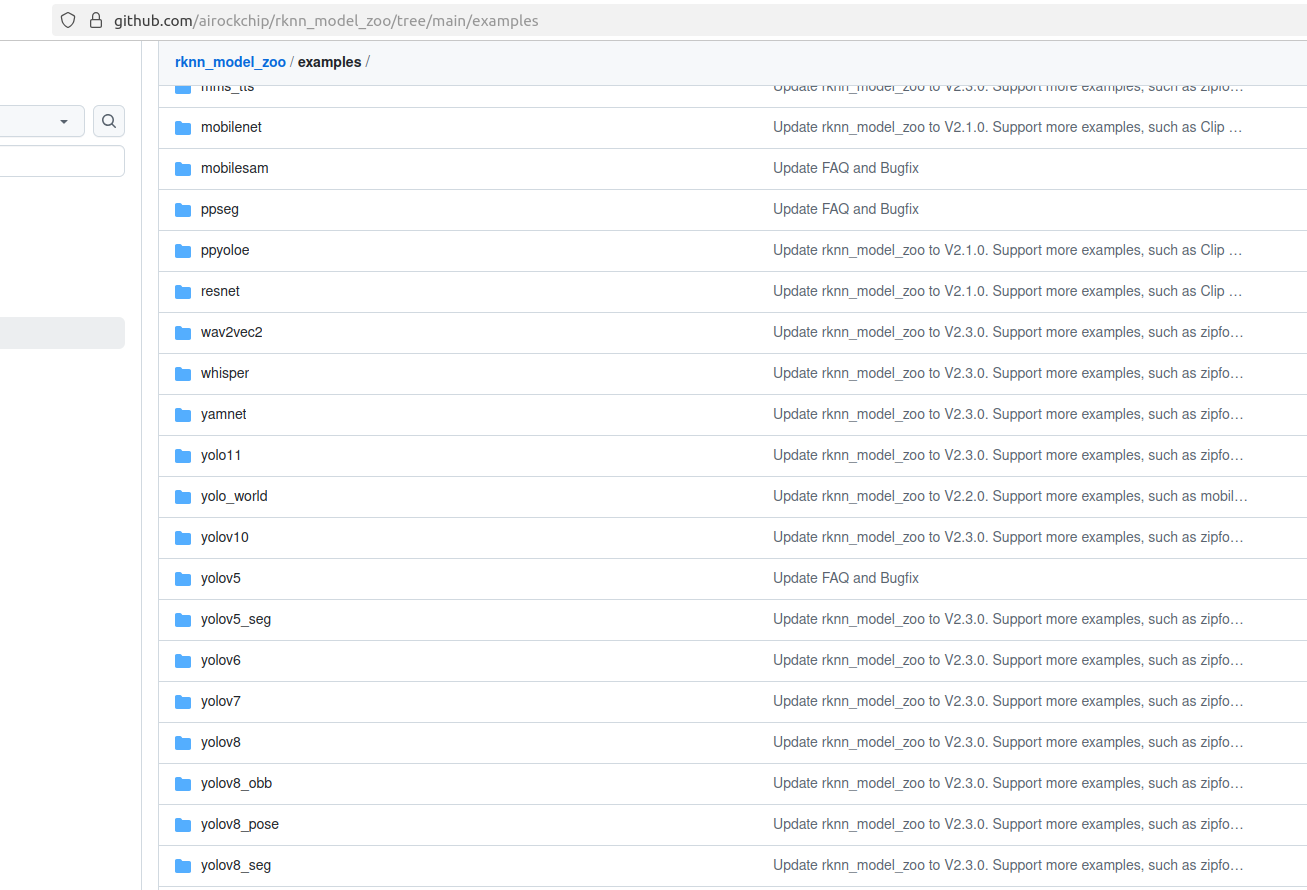
Task: Click the folder icon beside resnet
Action: [x=183, y=292]
